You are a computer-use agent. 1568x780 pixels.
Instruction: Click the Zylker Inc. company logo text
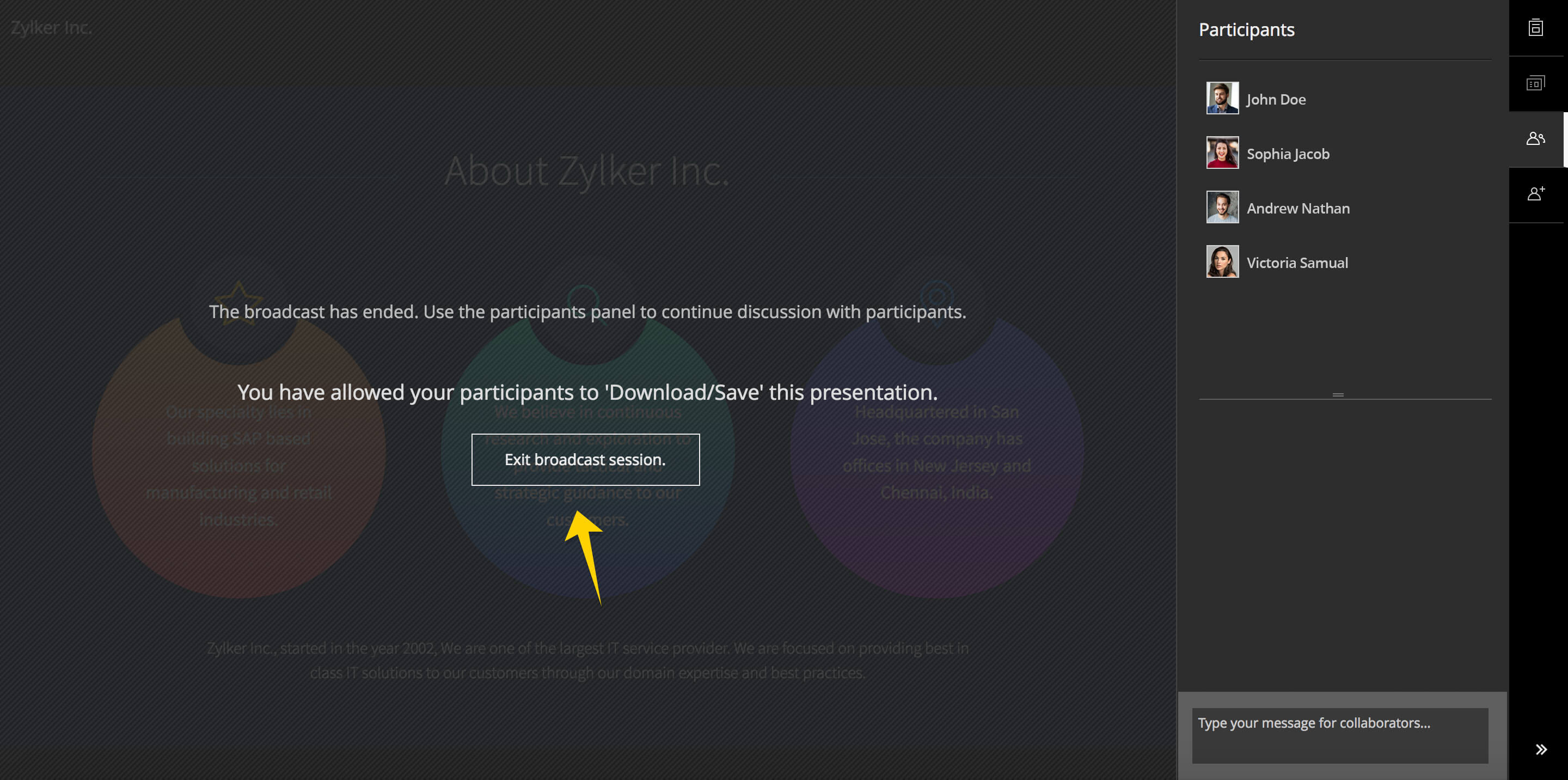click(x=50, y=27)
